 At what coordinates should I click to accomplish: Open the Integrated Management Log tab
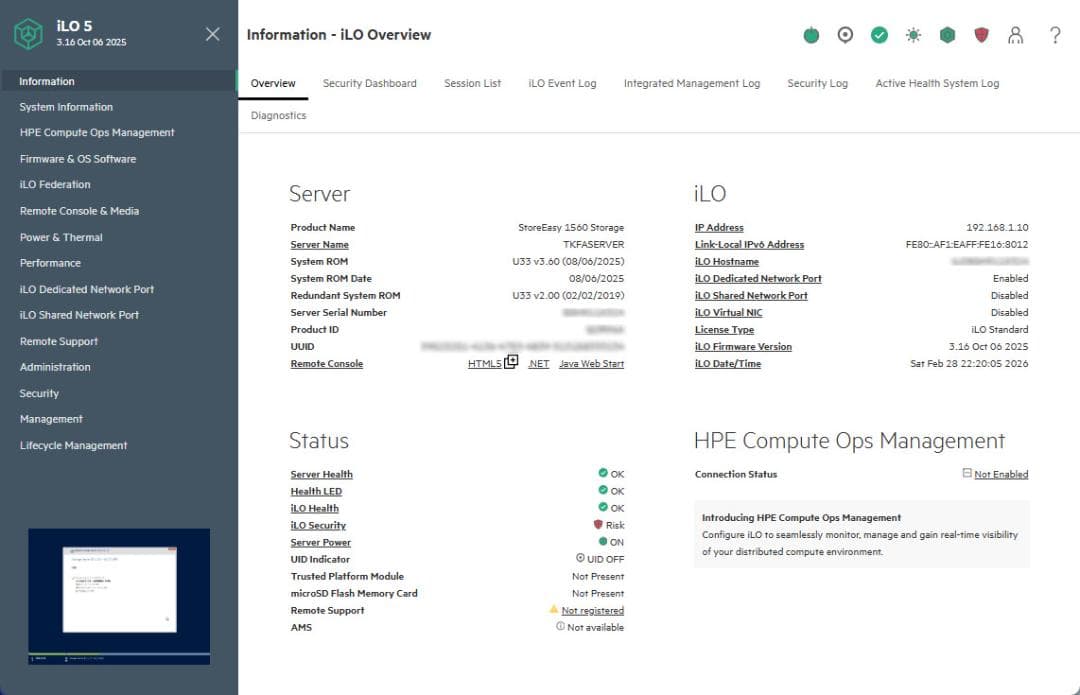(692, 83)
